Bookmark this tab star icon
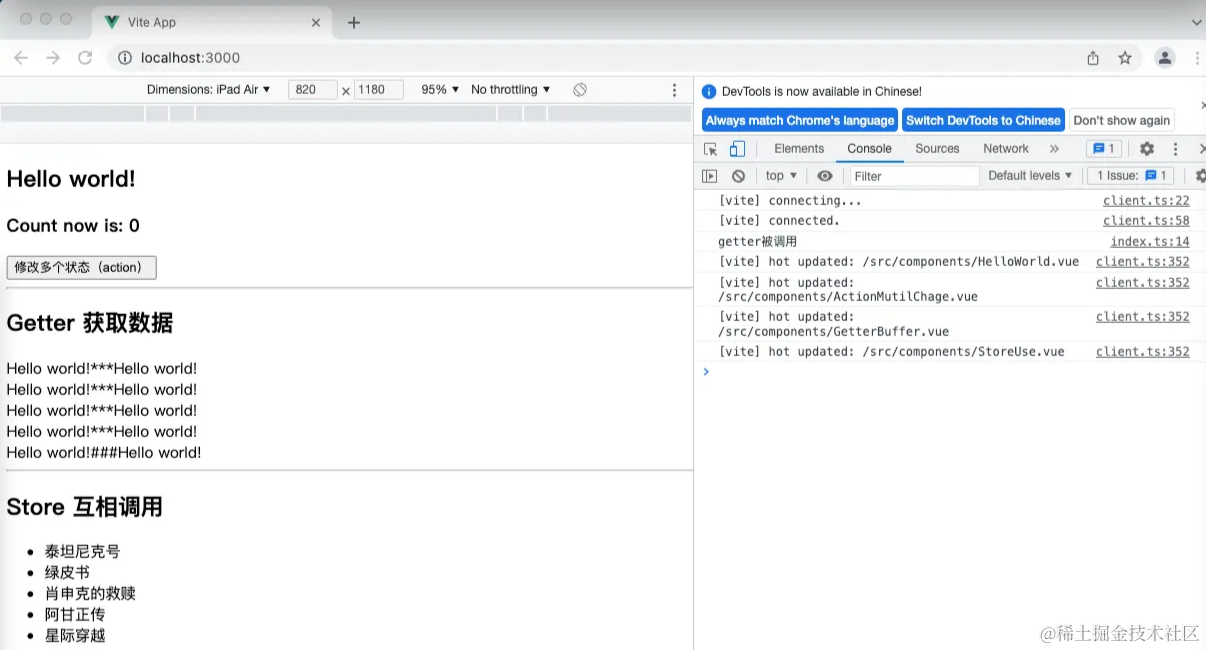 [x=1125, y=58]
